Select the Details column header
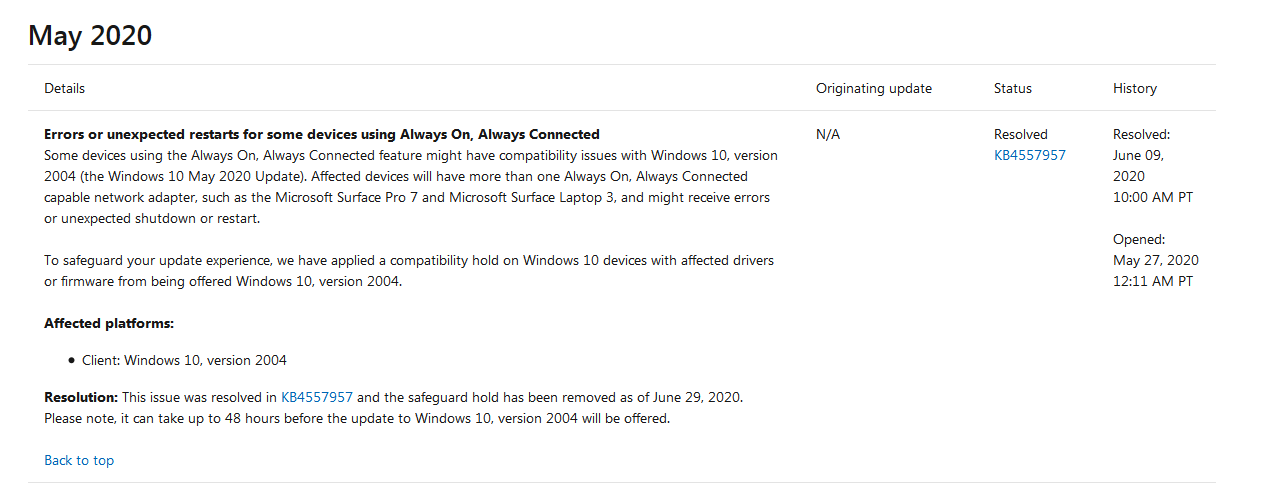 click(64, 88)
